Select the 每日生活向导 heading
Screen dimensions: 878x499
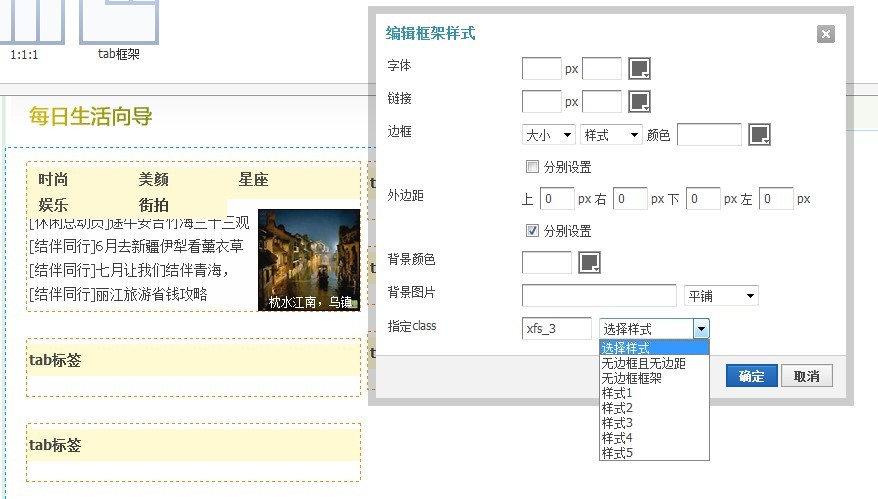tap(90, 116)
